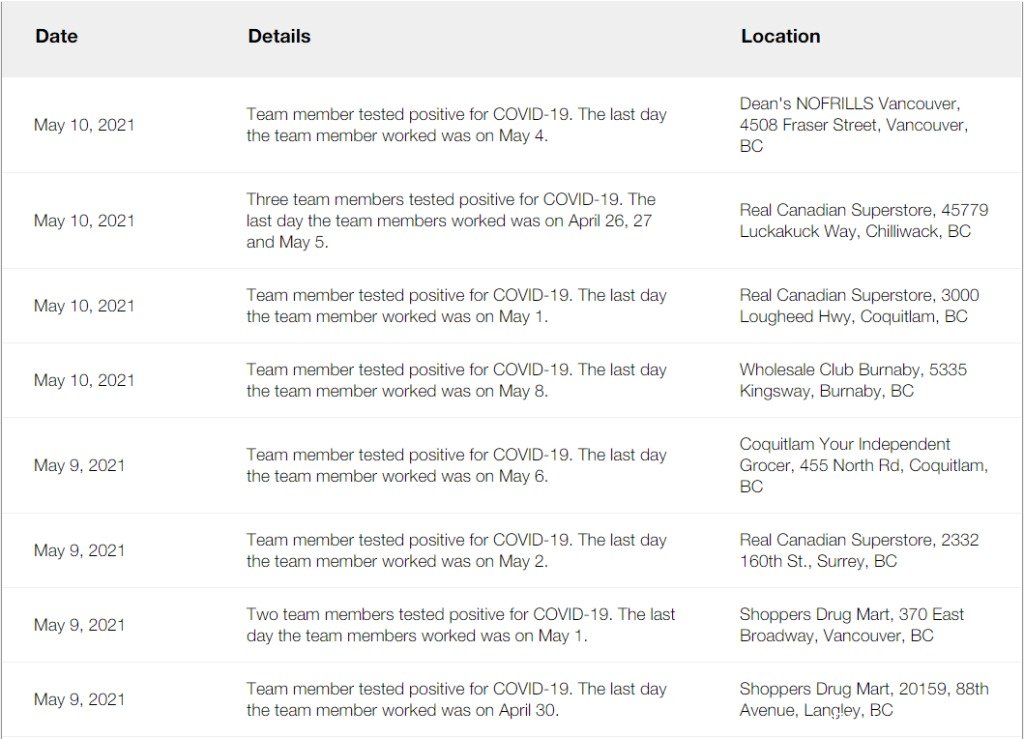Click the Wholesale Club Burnaby location
Image resolution: width=1024 pixels, height=739 pixels.
(853, 380)
